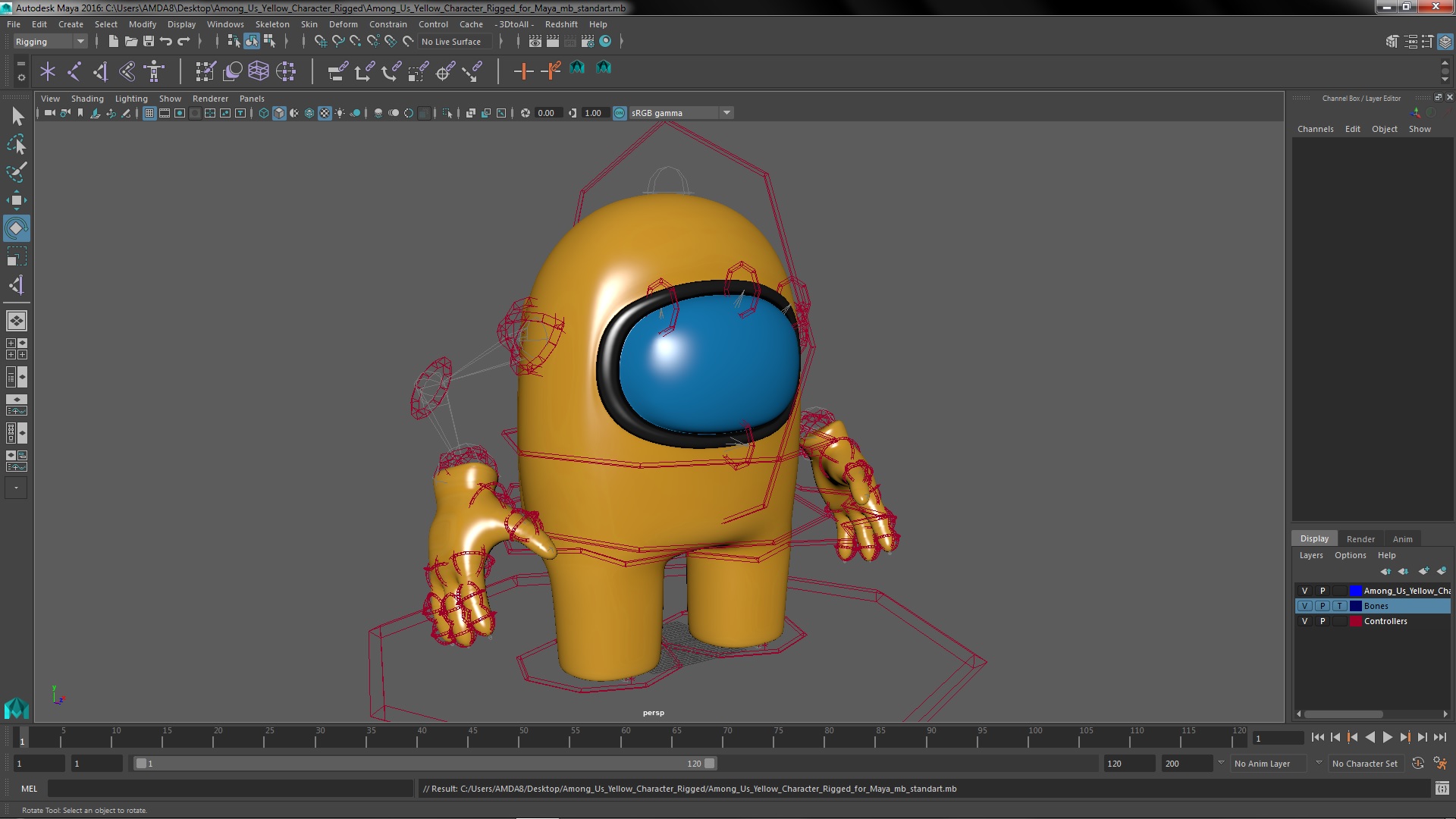Open Channels menu in Channel Box
This screenshot has width=1456, height=819.
[x=1315, y=129]
